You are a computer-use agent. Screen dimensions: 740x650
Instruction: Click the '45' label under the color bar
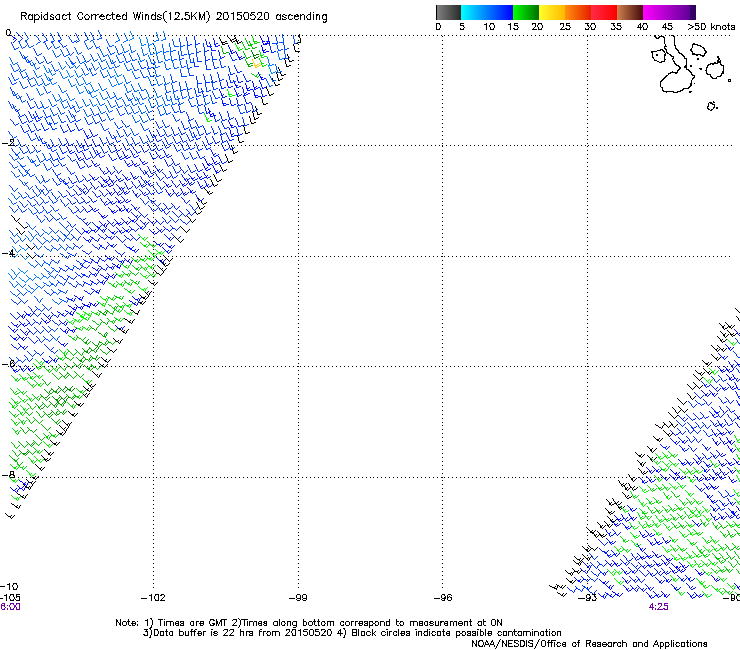tap(667, 27)
